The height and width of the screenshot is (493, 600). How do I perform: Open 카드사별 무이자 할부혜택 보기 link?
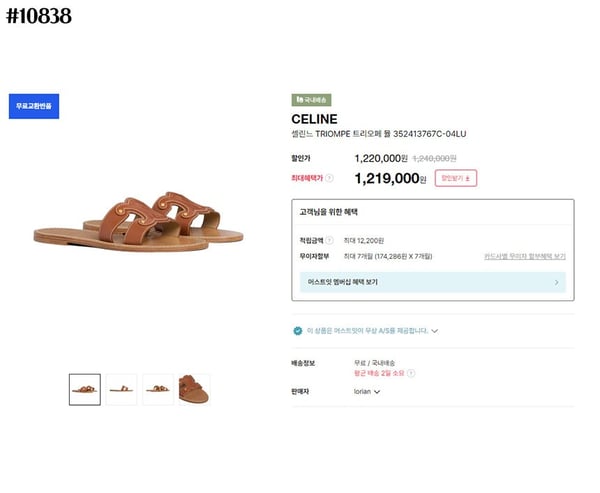click(x=524, y=257)
